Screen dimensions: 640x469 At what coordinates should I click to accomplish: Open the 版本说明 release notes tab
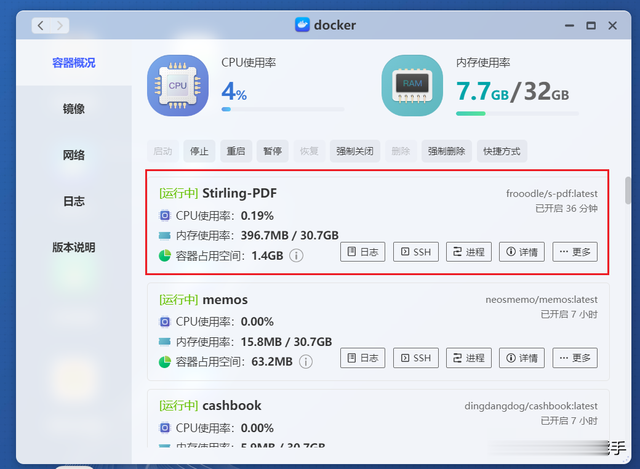(x=74, y=247)
